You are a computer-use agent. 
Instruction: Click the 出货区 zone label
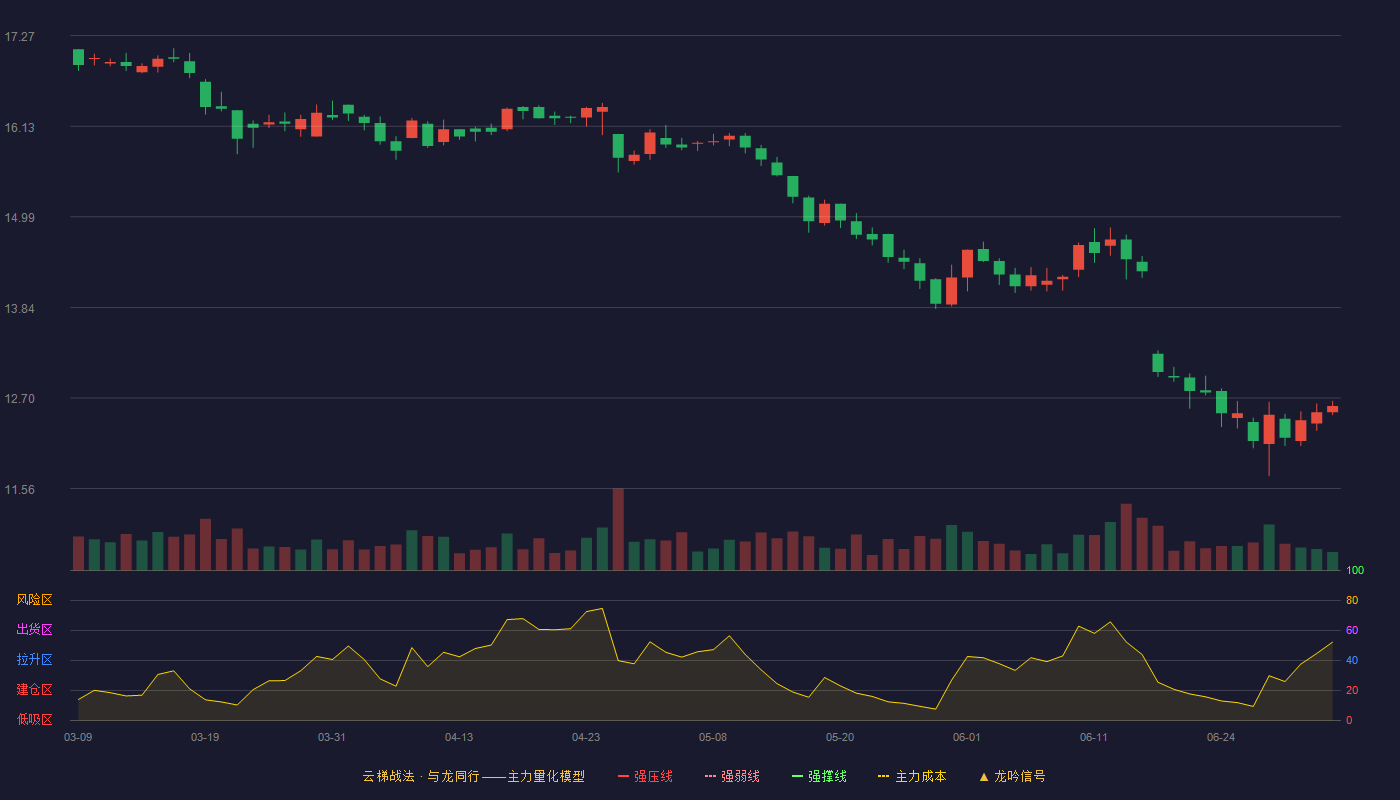click(x=34, y=630)
